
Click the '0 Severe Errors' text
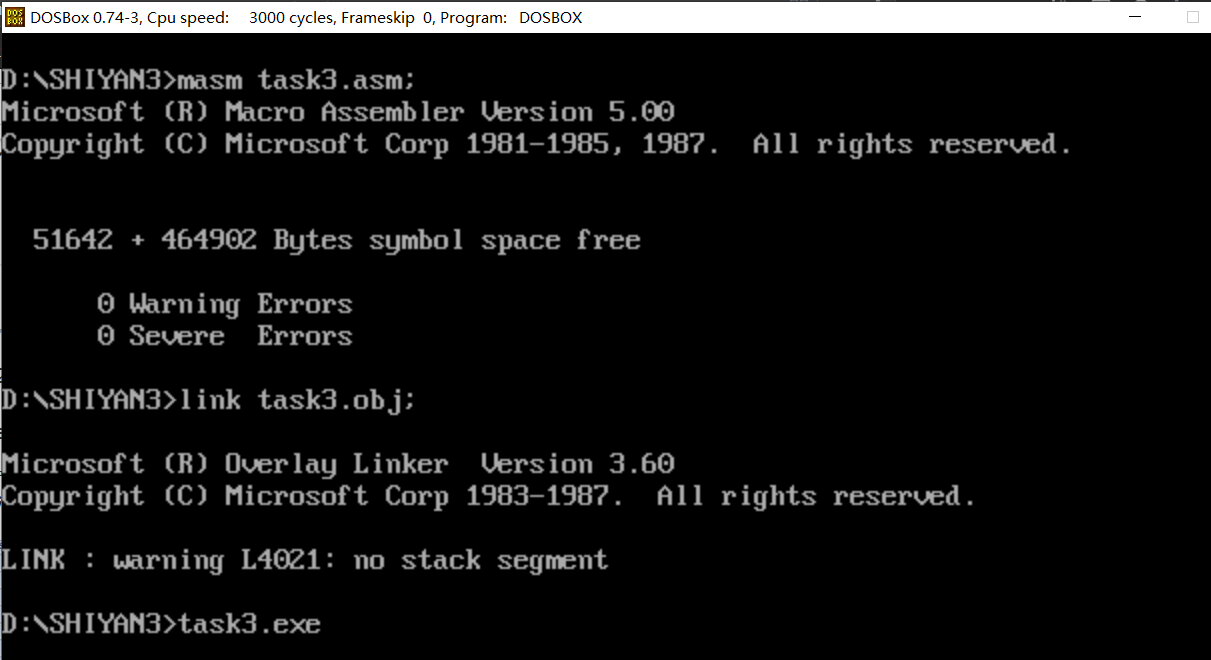pos(225,336)
